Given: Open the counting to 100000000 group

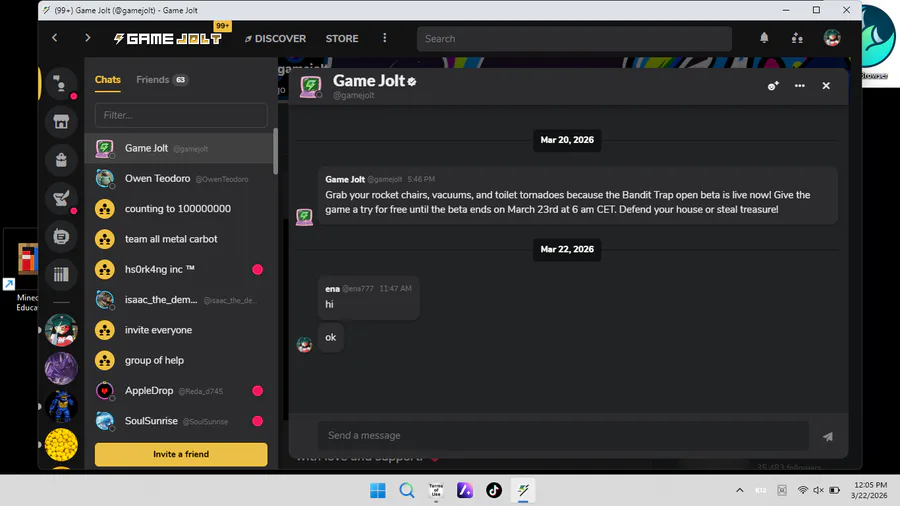Looking at the screenshot, I should pos(179,209).
